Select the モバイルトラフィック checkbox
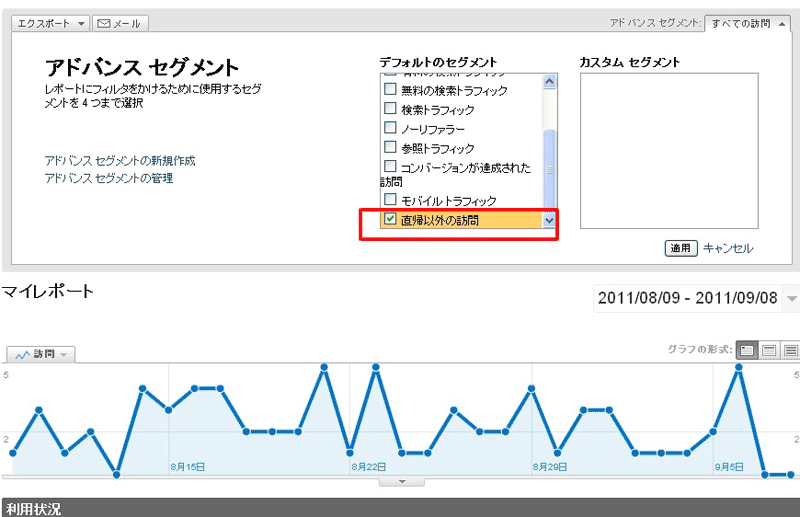This screenshot has height=517, width=800. 391,200
